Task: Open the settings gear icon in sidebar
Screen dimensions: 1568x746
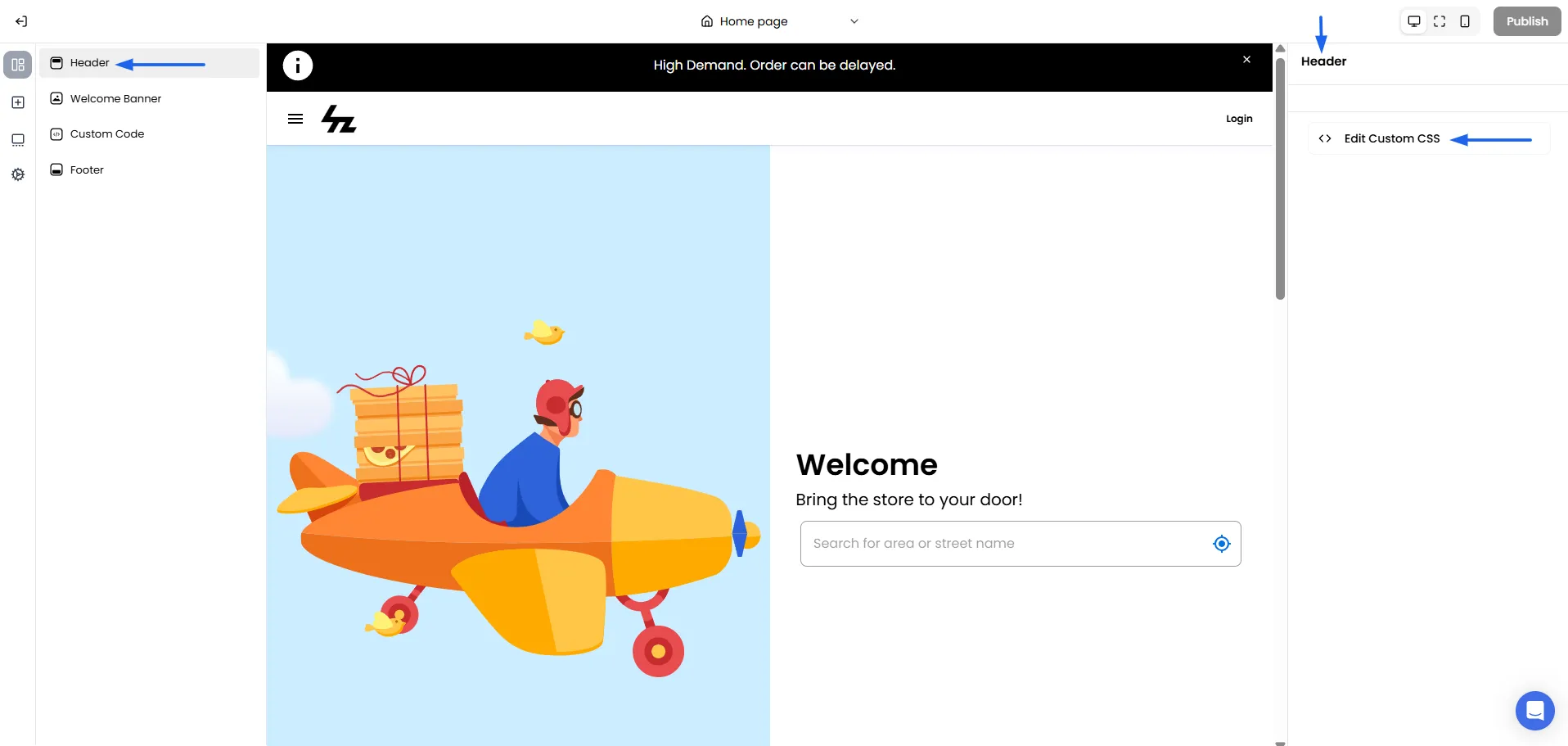Action: 18,174
